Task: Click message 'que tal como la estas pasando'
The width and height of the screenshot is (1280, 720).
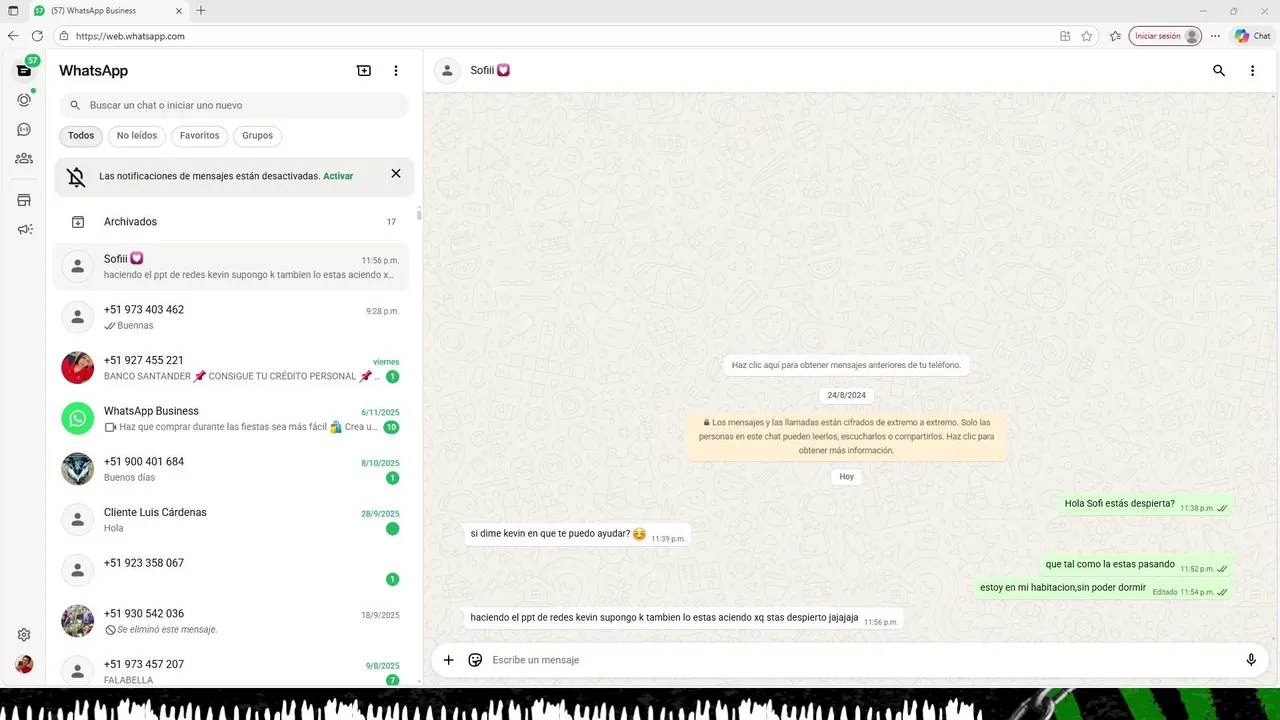Action: tap(1136, 565)
